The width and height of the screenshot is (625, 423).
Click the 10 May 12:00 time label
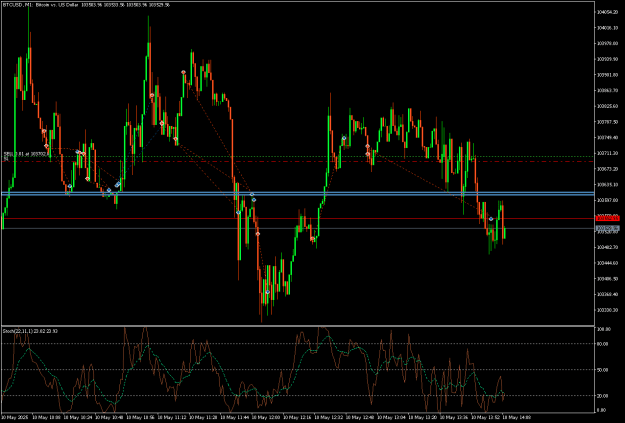265,417
